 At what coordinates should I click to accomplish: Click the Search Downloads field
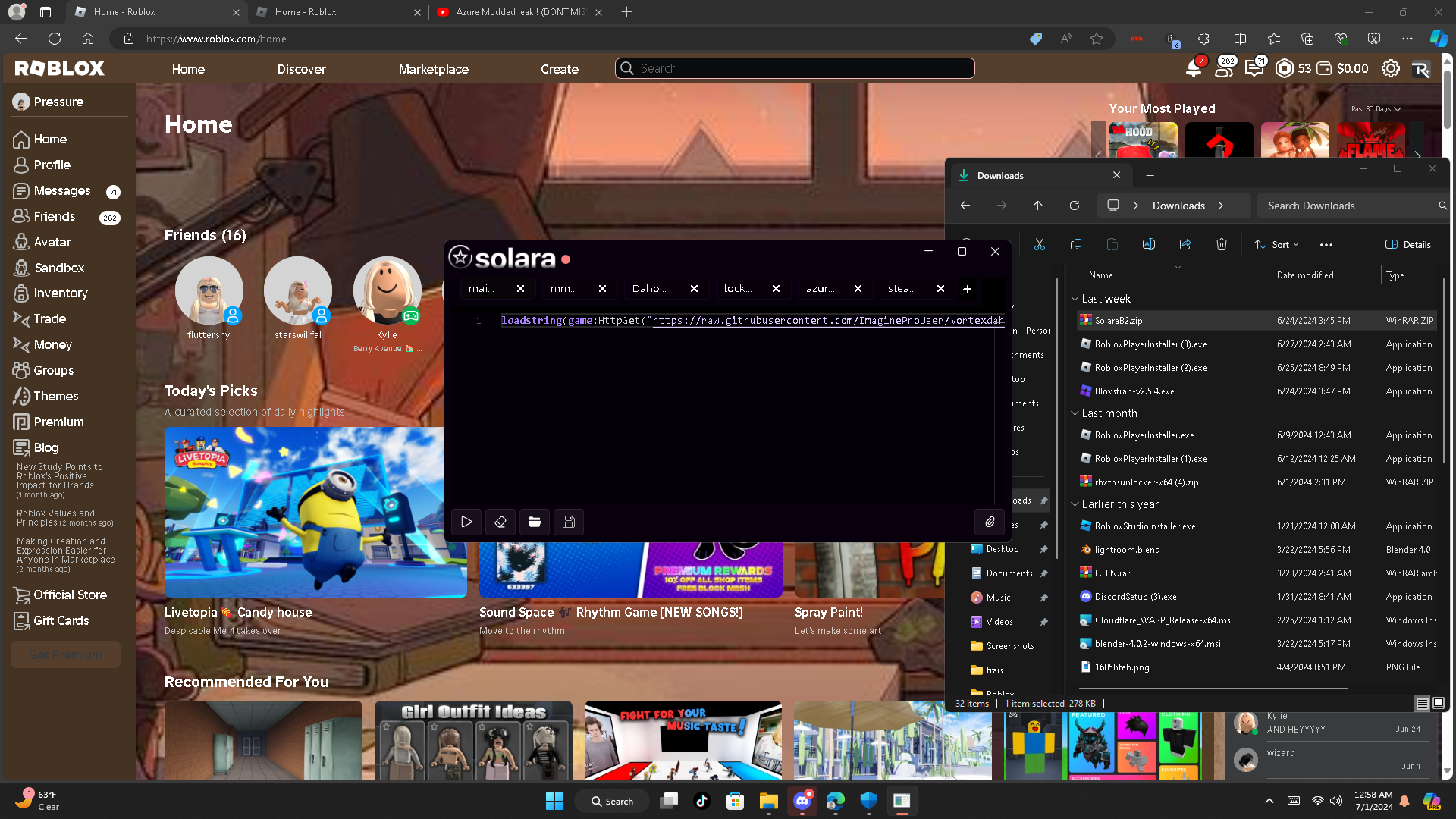tap(1353, 206)
